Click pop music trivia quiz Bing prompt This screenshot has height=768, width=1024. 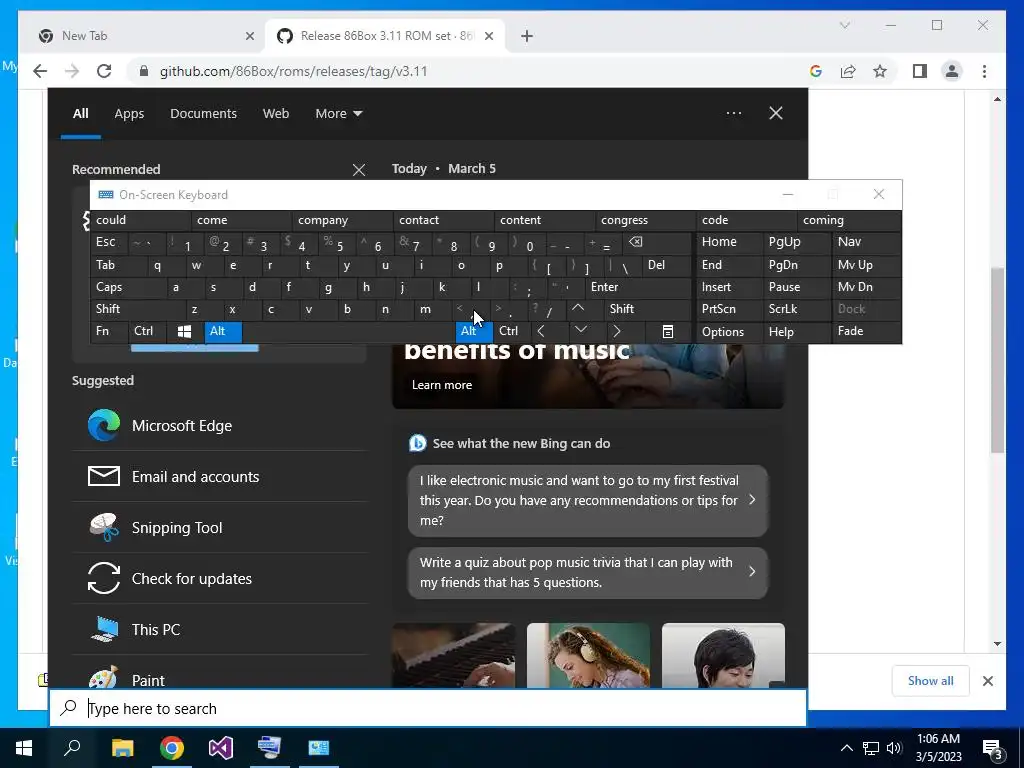588,573
